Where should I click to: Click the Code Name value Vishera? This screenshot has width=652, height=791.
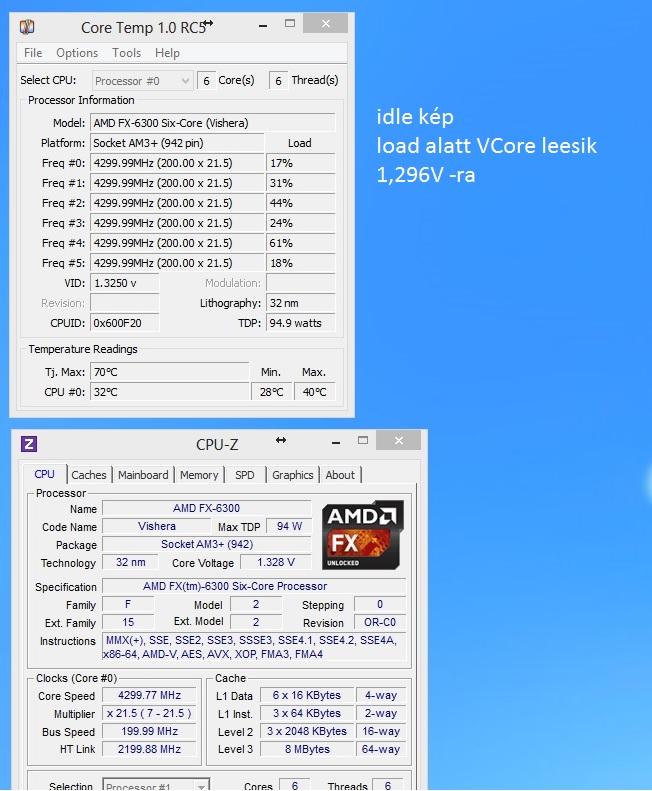[x=156, y=526]
